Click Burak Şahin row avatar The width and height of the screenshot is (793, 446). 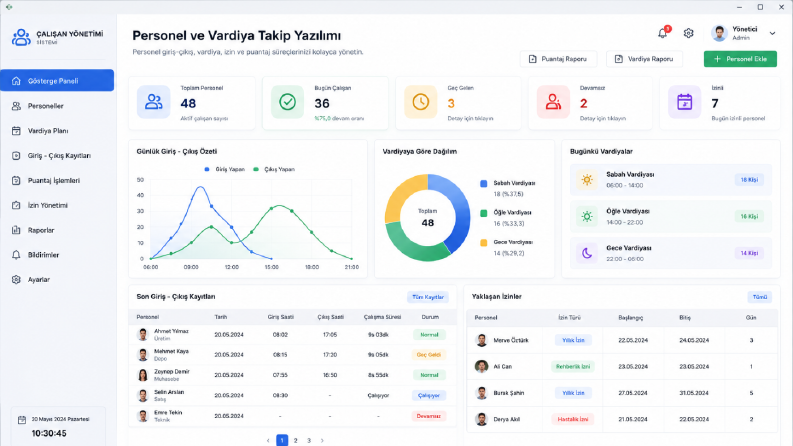481,393
